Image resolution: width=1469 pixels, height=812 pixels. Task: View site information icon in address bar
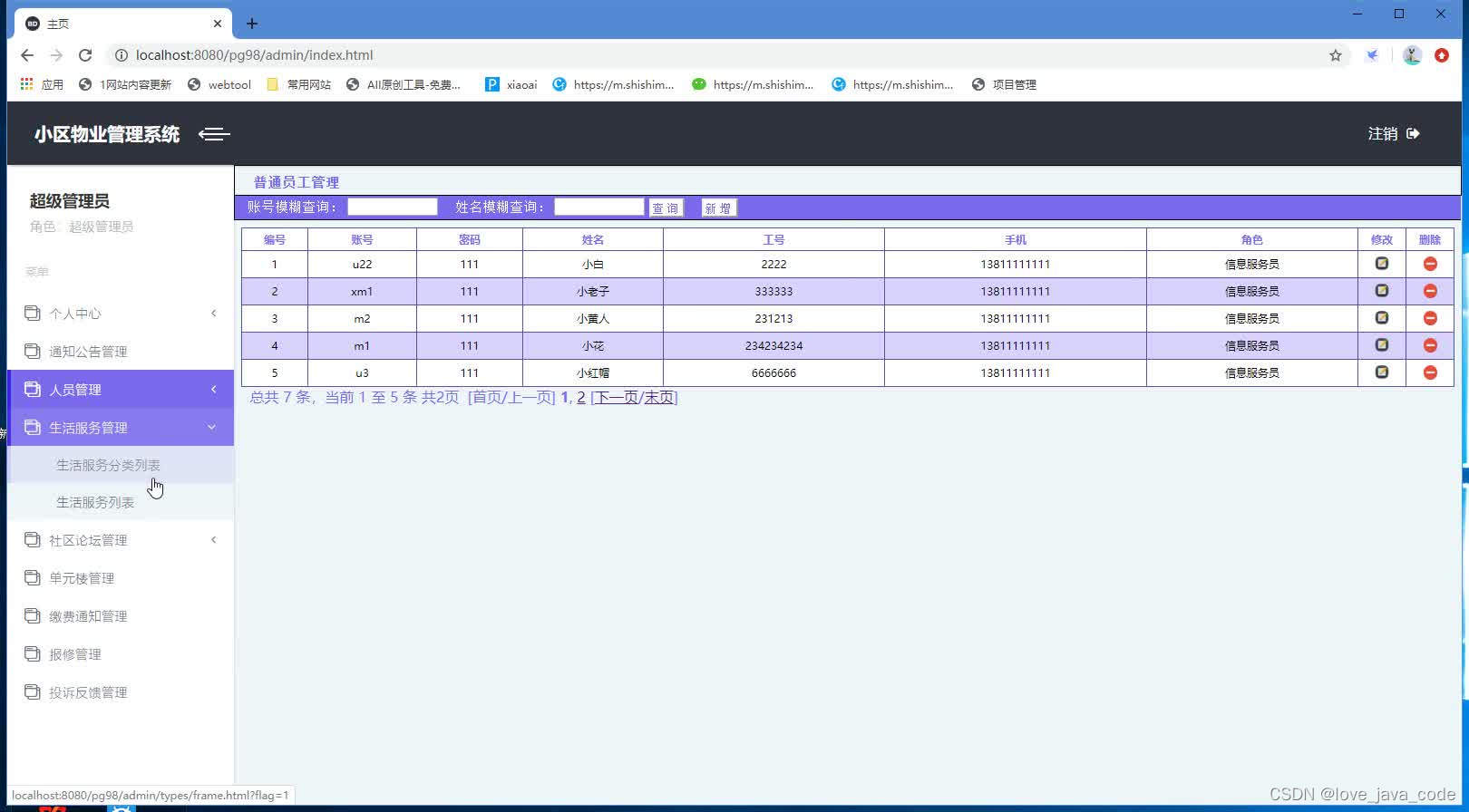coord(121,55)
